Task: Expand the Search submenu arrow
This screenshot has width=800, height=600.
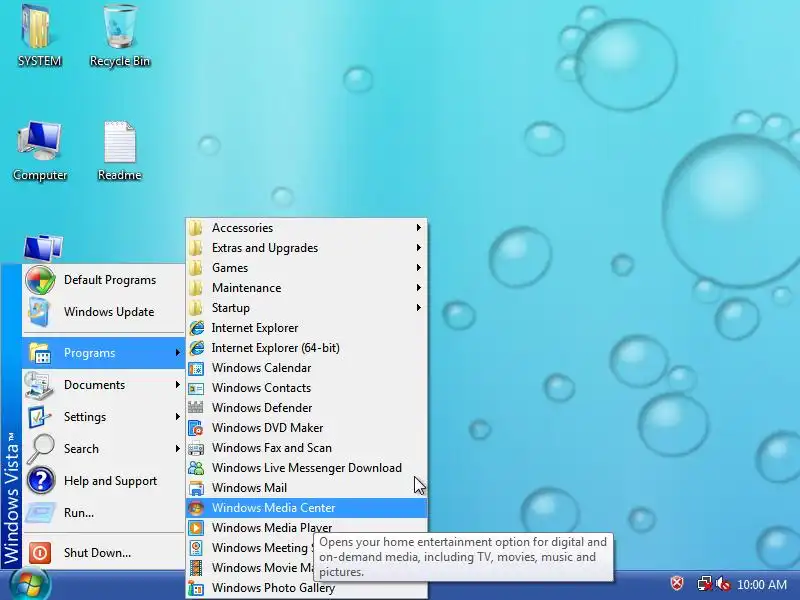Action: click(178, 448)
